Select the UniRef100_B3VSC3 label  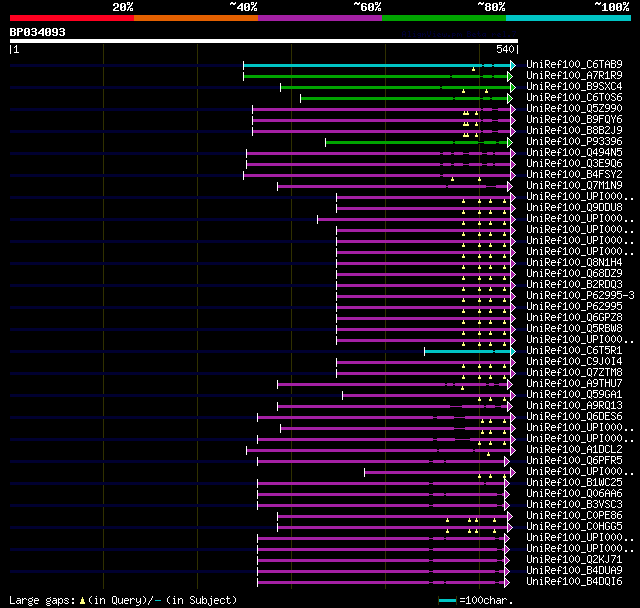coord(574,505)
